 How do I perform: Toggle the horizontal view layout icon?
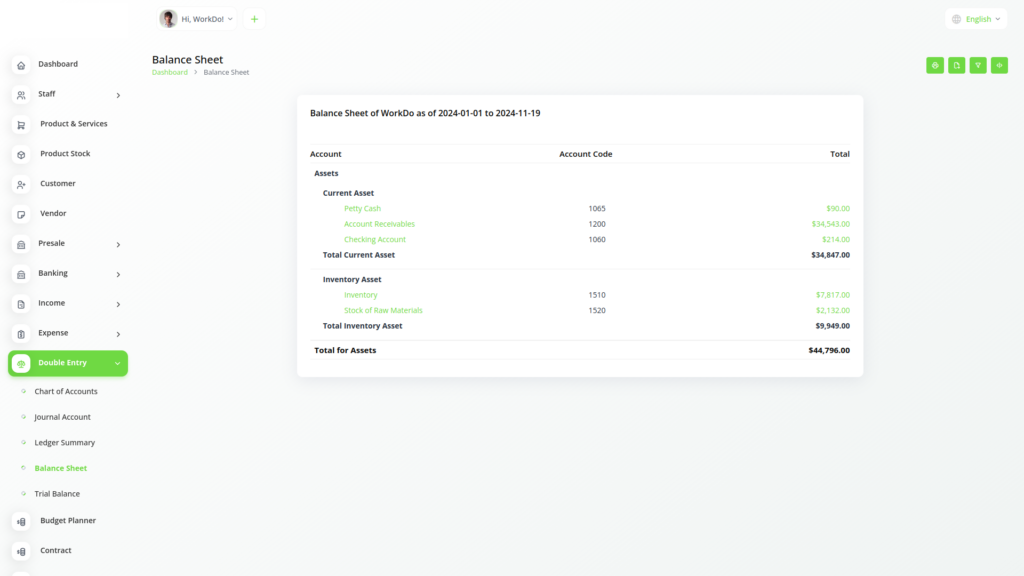(x=999, y=65)
